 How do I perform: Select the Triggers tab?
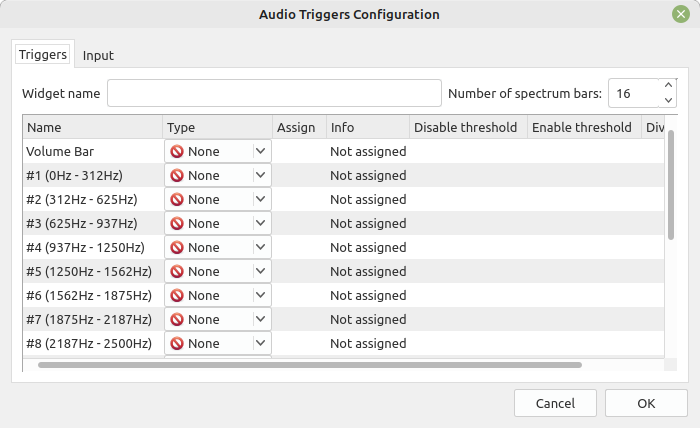point(43,54)
